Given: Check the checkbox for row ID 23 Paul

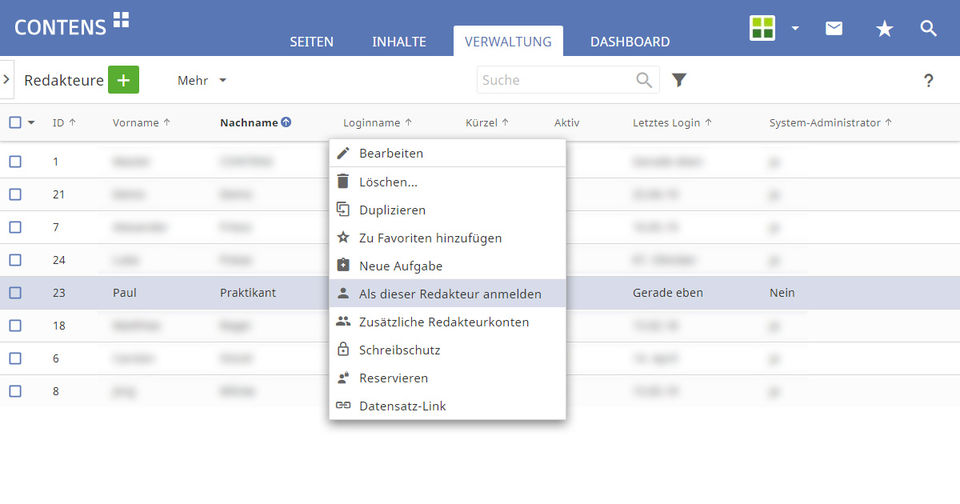Looking at the screenshot, I should click(15, 293).
